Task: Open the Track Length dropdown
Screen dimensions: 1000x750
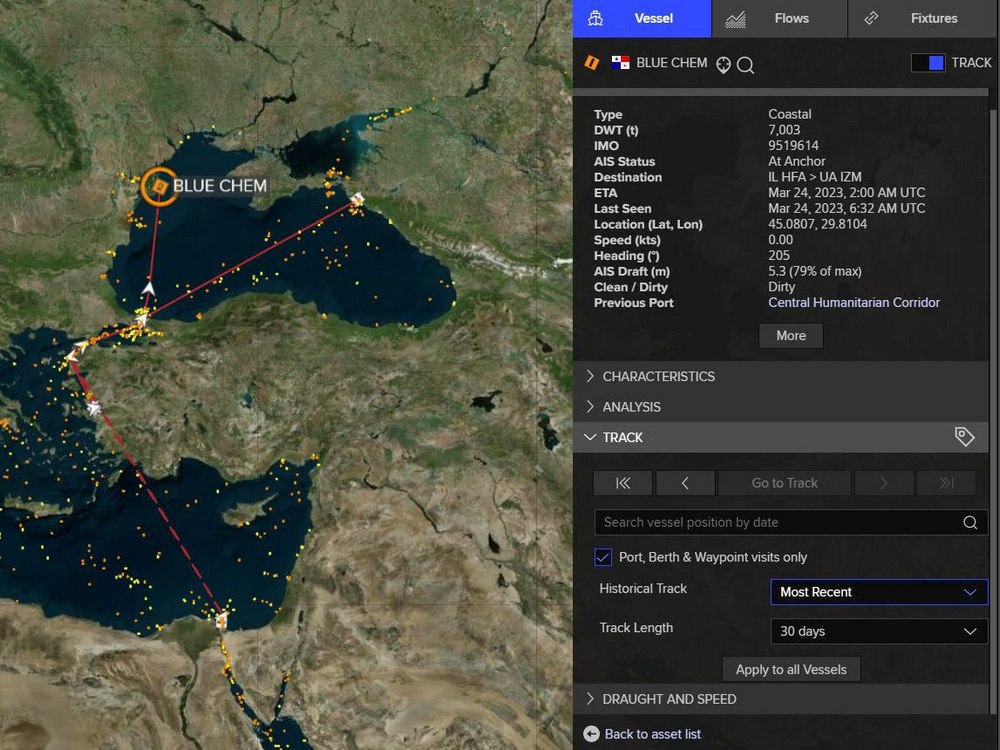Action: coord(878,631)
